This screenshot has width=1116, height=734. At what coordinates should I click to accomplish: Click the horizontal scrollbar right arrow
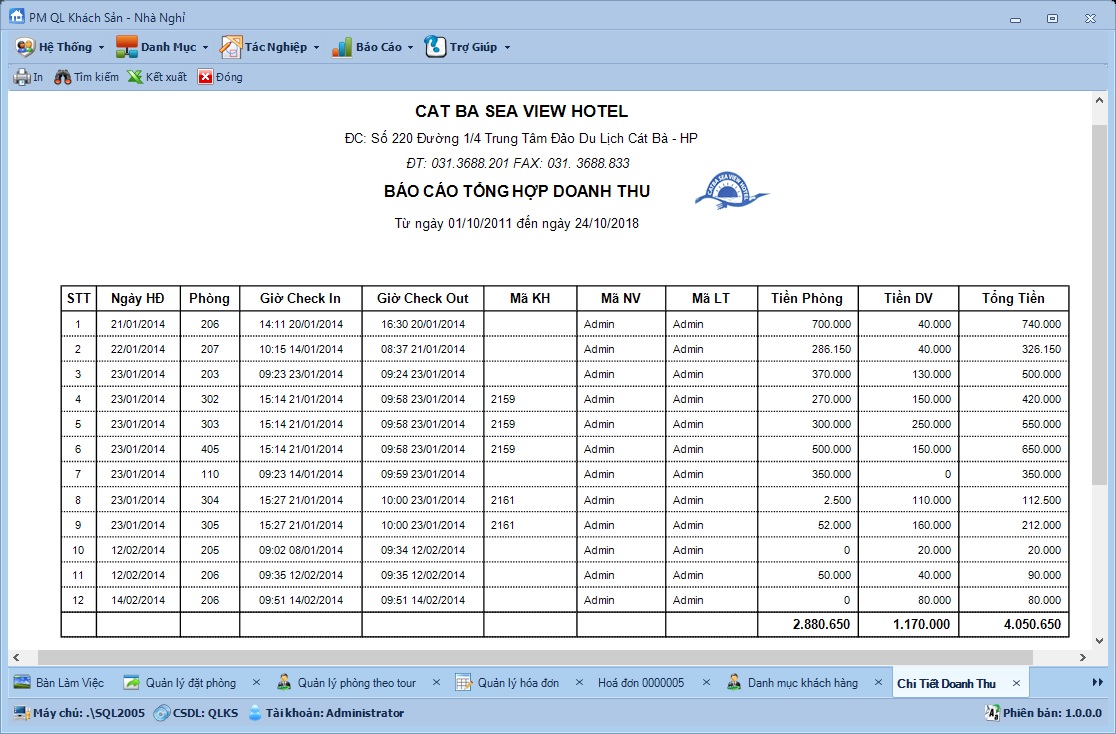click(x=1084, y=657)
